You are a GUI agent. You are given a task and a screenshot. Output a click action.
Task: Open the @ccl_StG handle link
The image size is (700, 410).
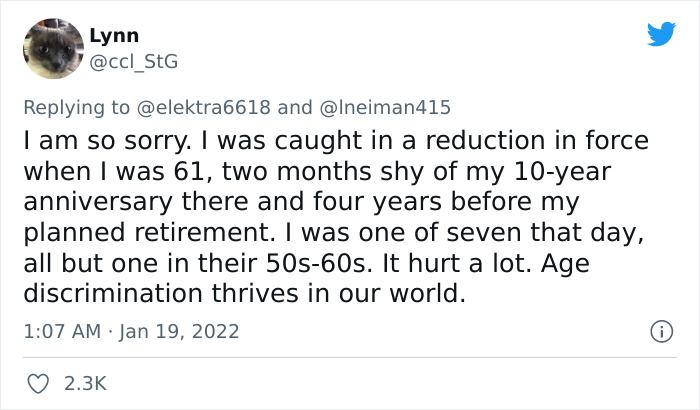coord(134,62)
